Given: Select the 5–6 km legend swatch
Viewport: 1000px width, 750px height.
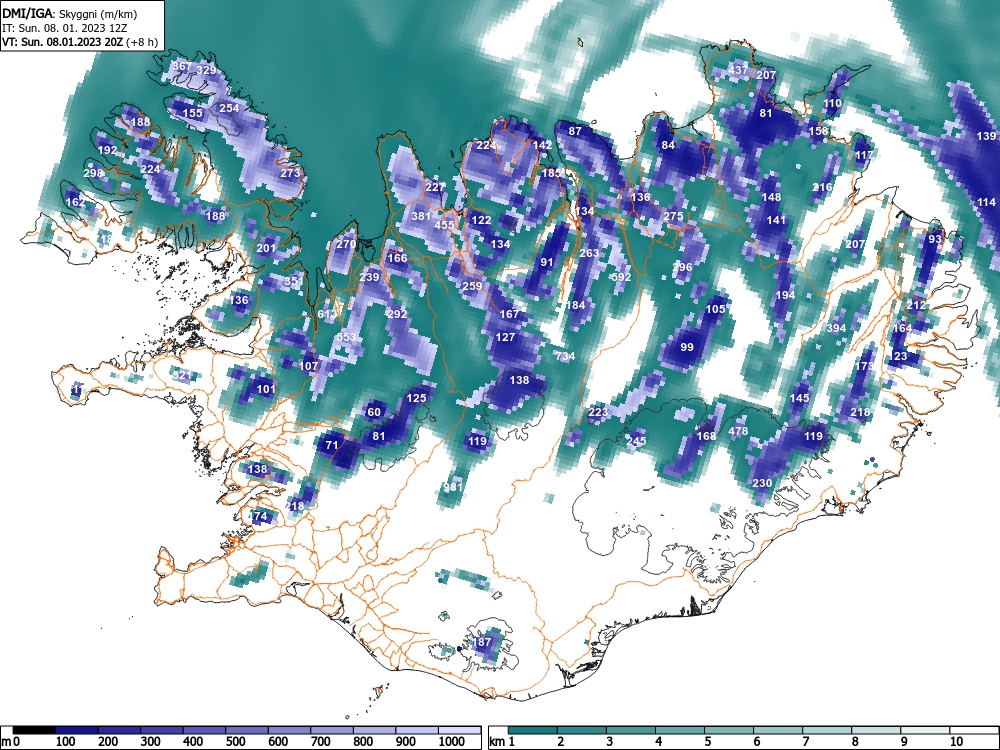Looking at the screenshot, I should pos(729,730).
